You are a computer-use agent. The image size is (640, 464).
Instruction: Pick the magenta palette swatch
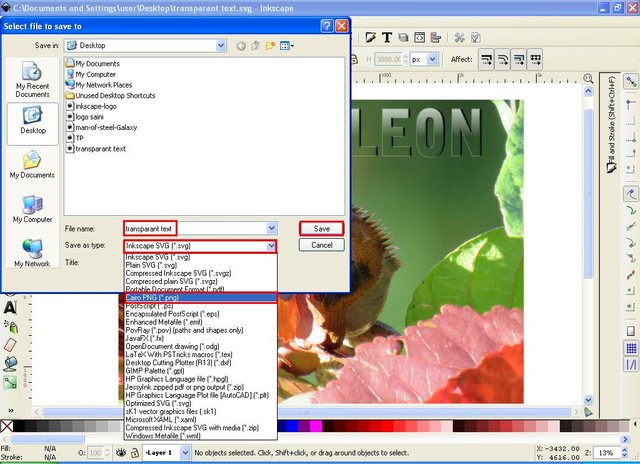(316, 426)
